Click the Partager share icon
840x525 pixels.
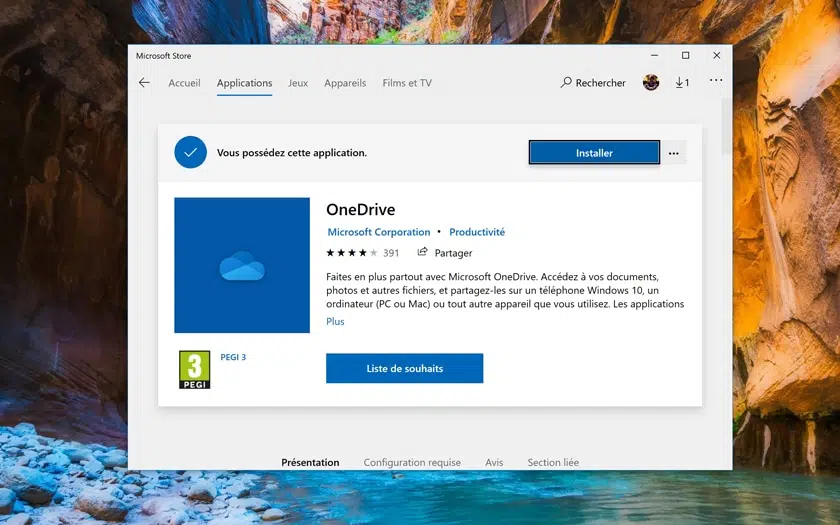[x=423, y=252]
